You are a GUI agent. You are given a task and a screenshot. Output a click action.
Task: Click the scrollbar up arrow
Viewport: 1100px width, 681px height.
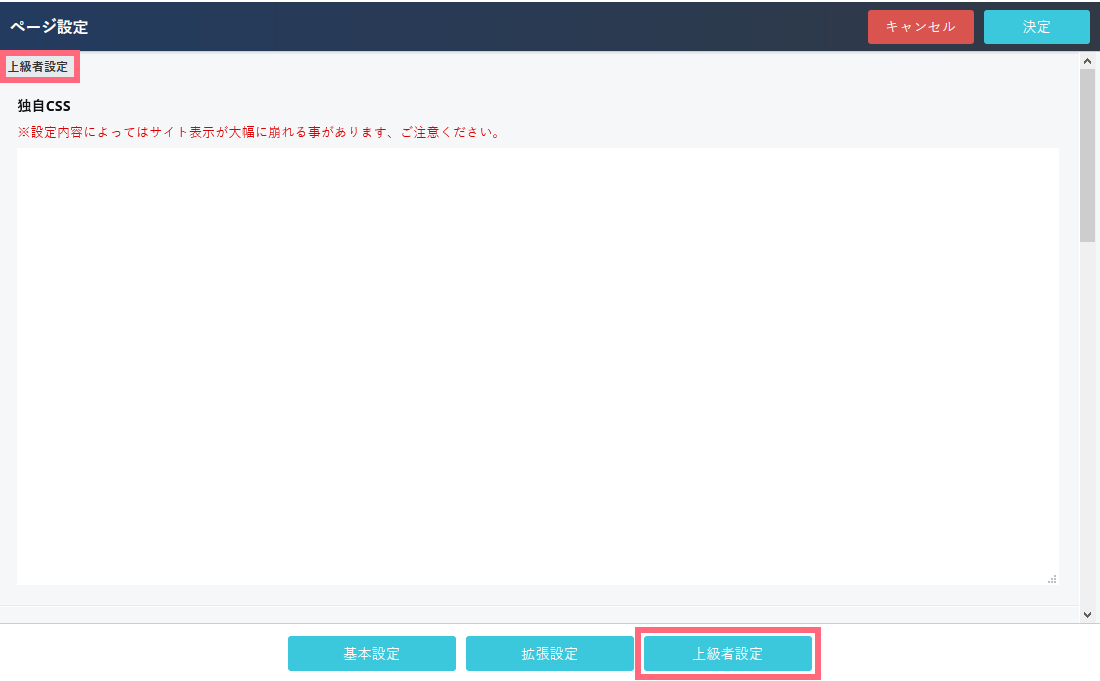coord(1087,61)
